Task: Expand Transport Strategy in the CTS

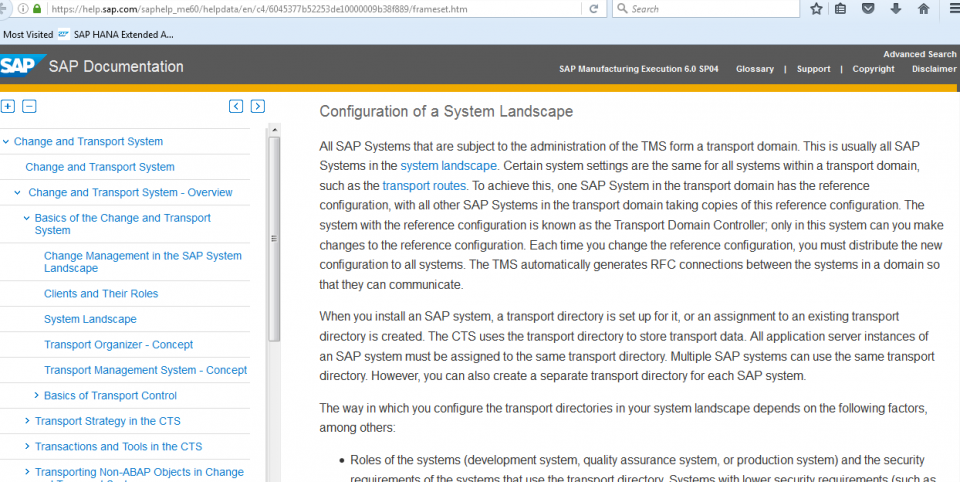Action: [27, 421]
